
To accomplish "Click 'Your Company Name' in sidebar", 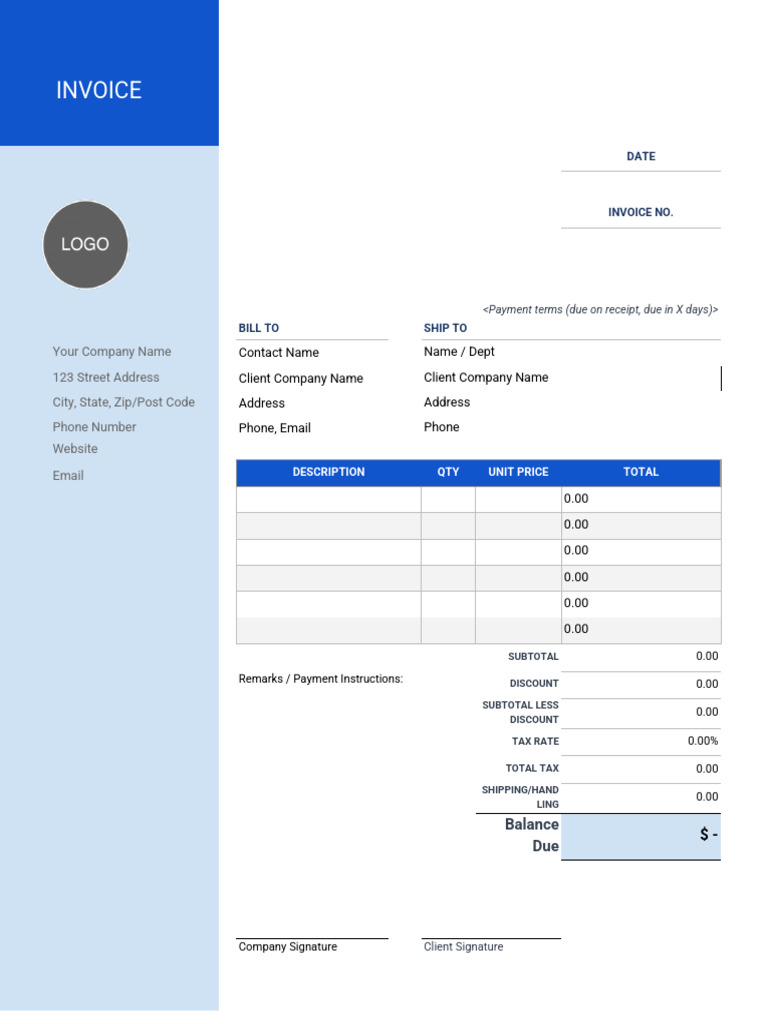I will coord(112,351).
